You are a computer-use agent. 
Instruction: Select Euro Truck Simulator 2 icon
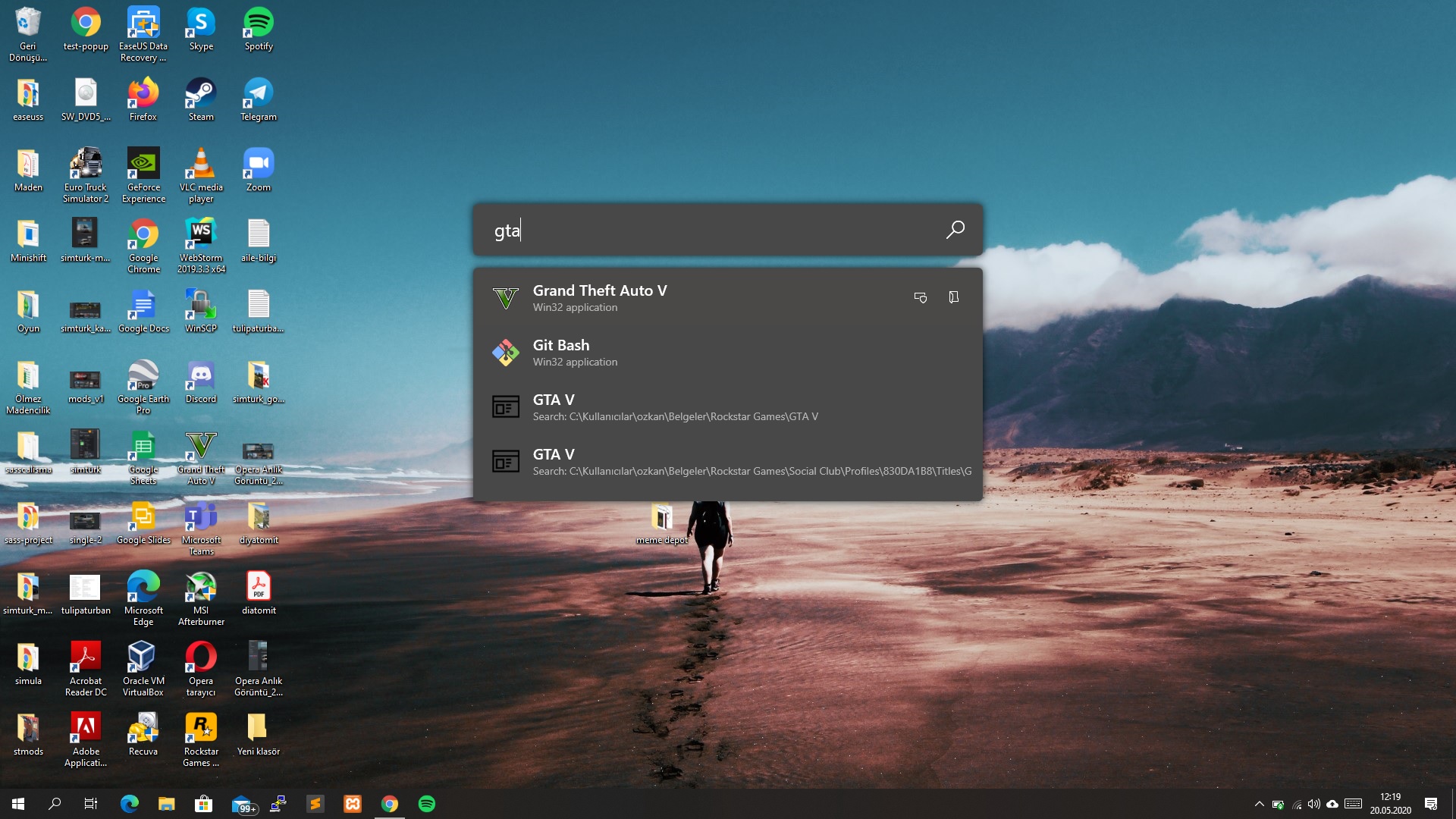click(x=86, y=176)
